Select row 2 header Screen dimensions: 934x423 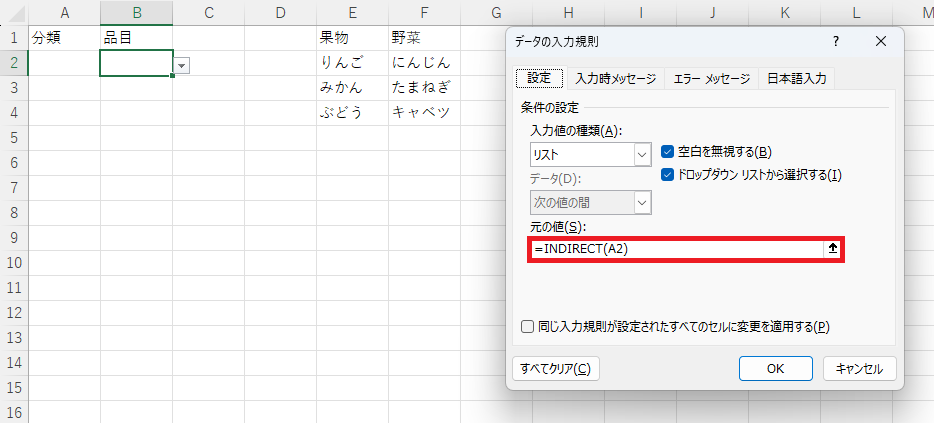[14, 63]
